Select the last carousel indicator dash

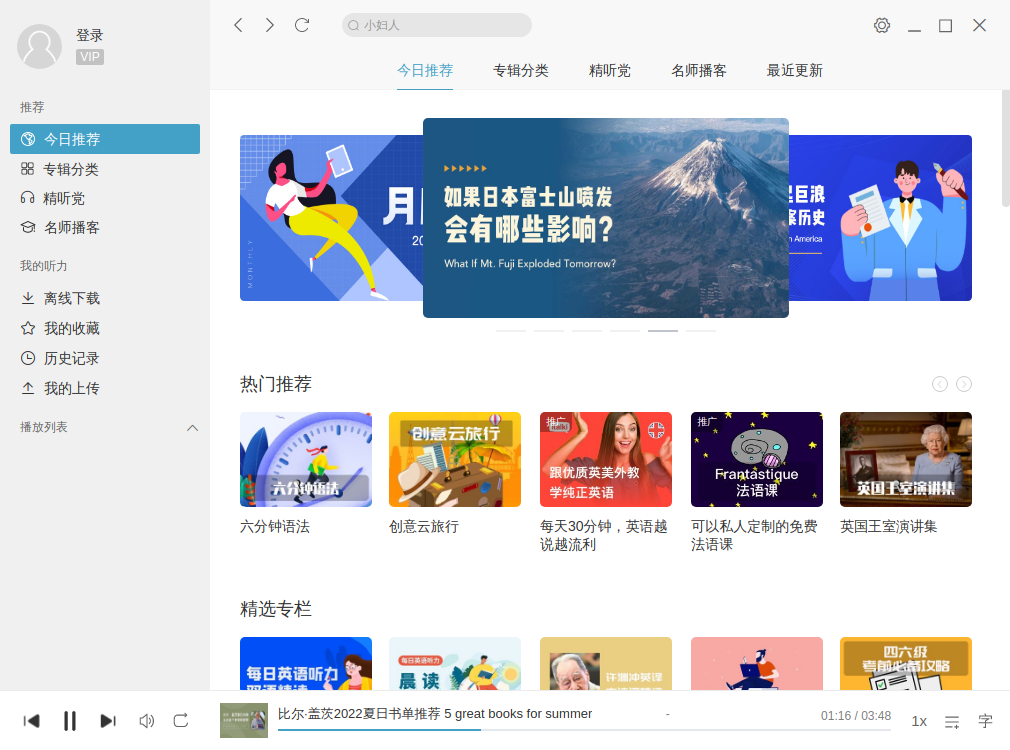tap(701, 331)
